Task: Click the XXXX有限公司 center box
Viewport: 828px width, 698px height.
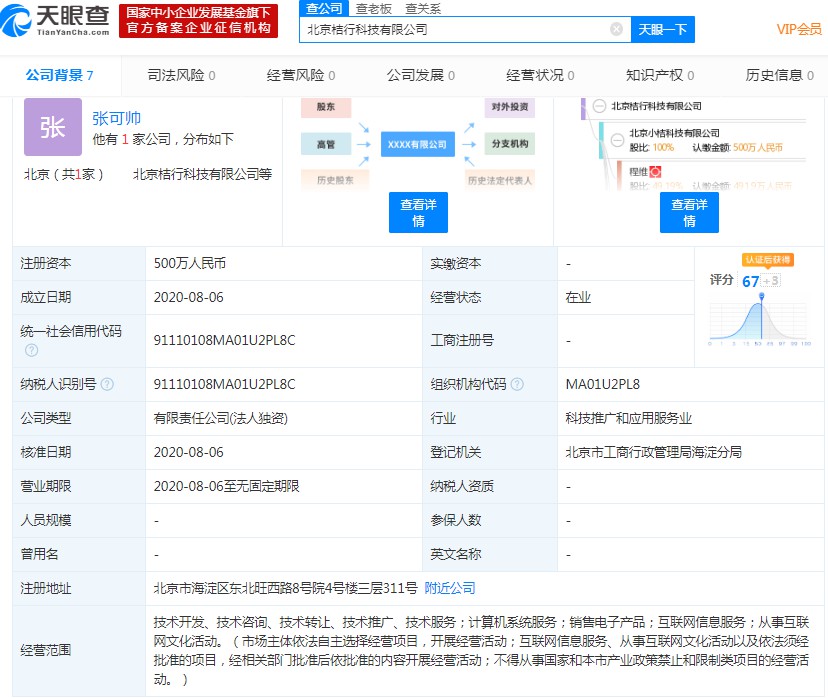Action: click(x=417, y=144)
